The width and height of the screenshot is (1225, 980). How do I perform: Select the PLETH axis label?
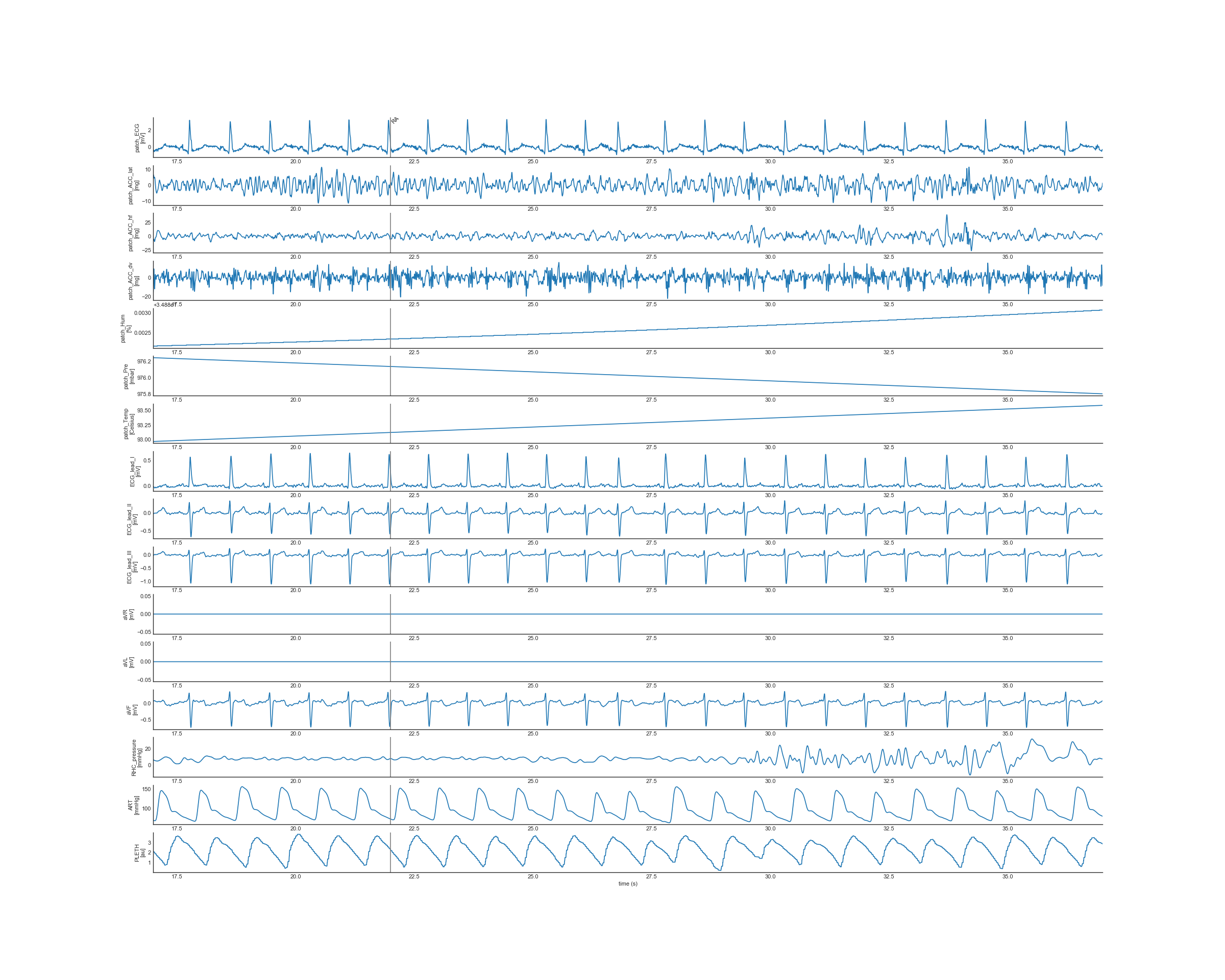click(x=139, y=853)
